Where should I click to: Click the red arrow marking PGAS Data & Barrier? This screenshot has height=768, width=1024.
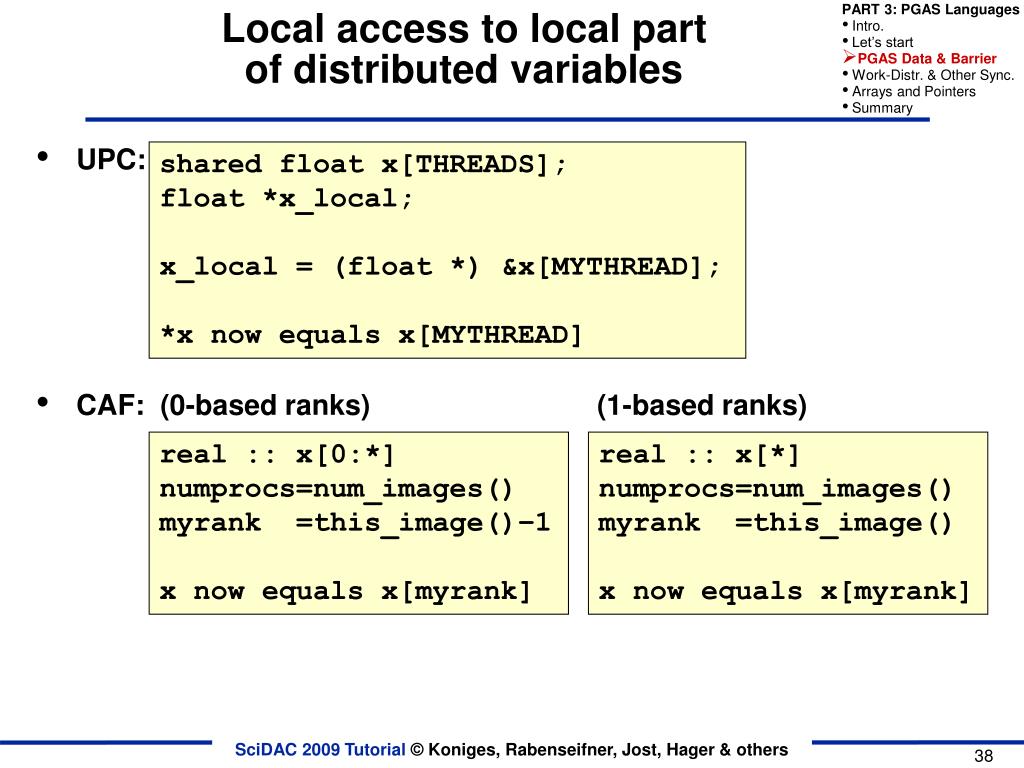tap(849, 57)
